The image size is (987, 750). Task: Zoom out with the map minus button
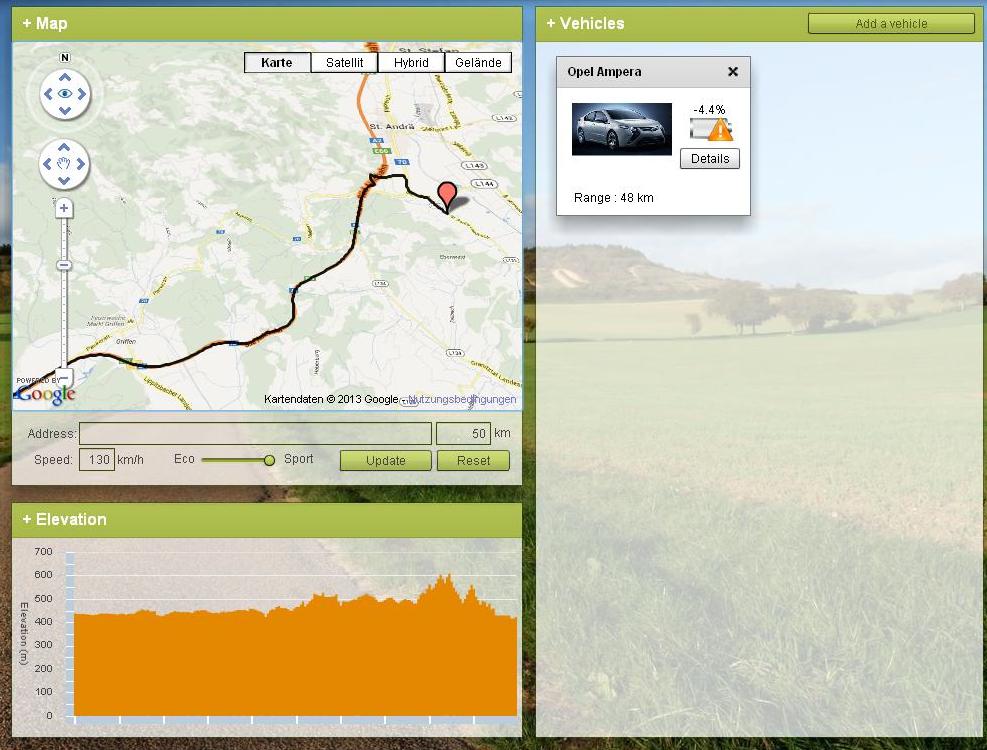(x=64, y=378)
